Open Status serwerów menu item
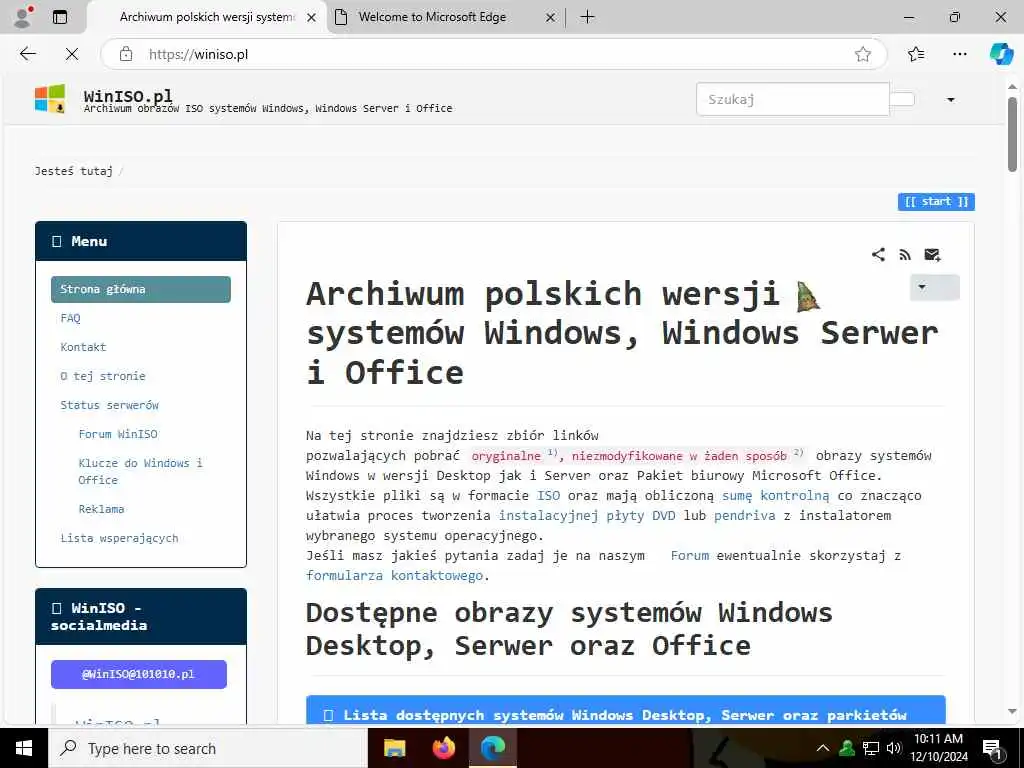This screenshot has height=768, width=1024. (109, 405)
